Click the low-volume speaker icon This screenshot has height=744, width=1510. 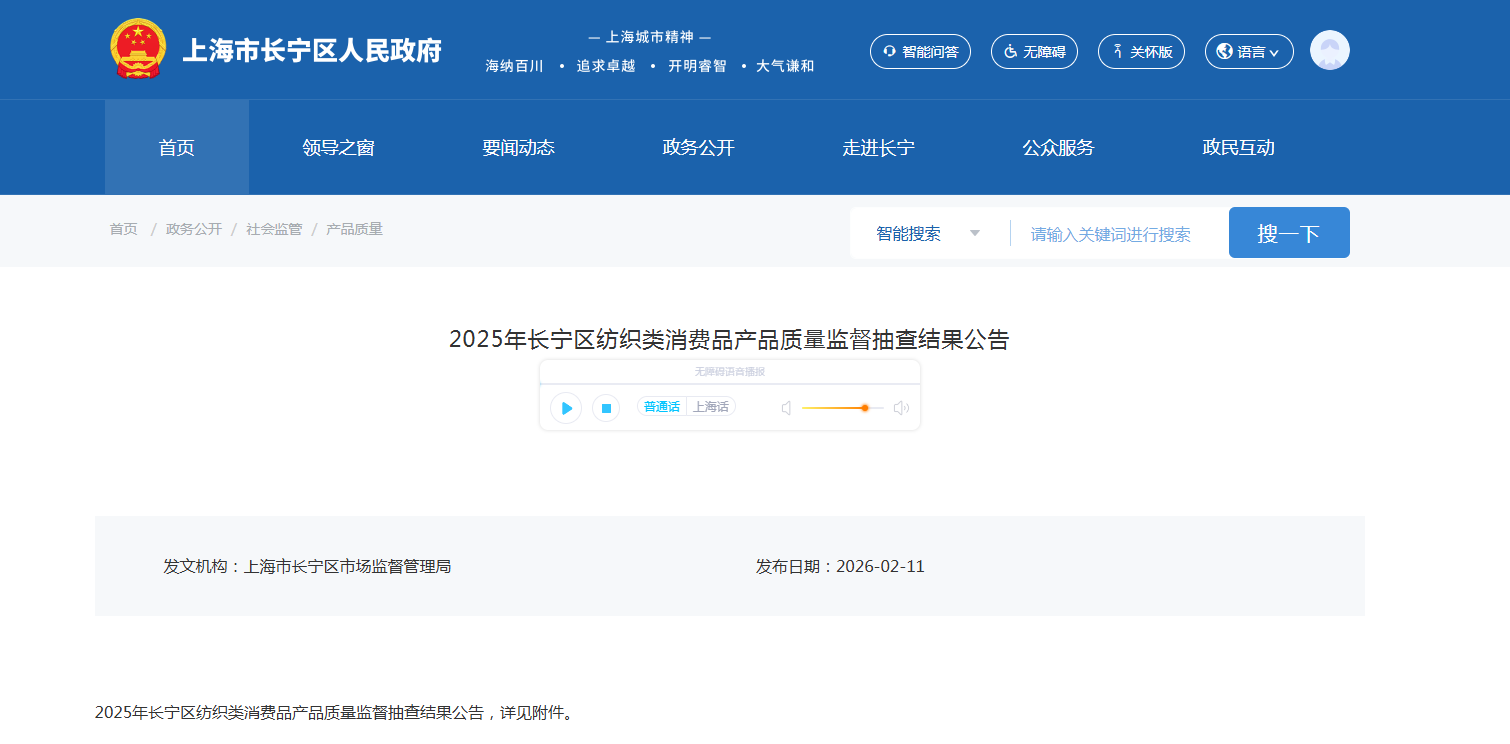click(x=786, y=408)
